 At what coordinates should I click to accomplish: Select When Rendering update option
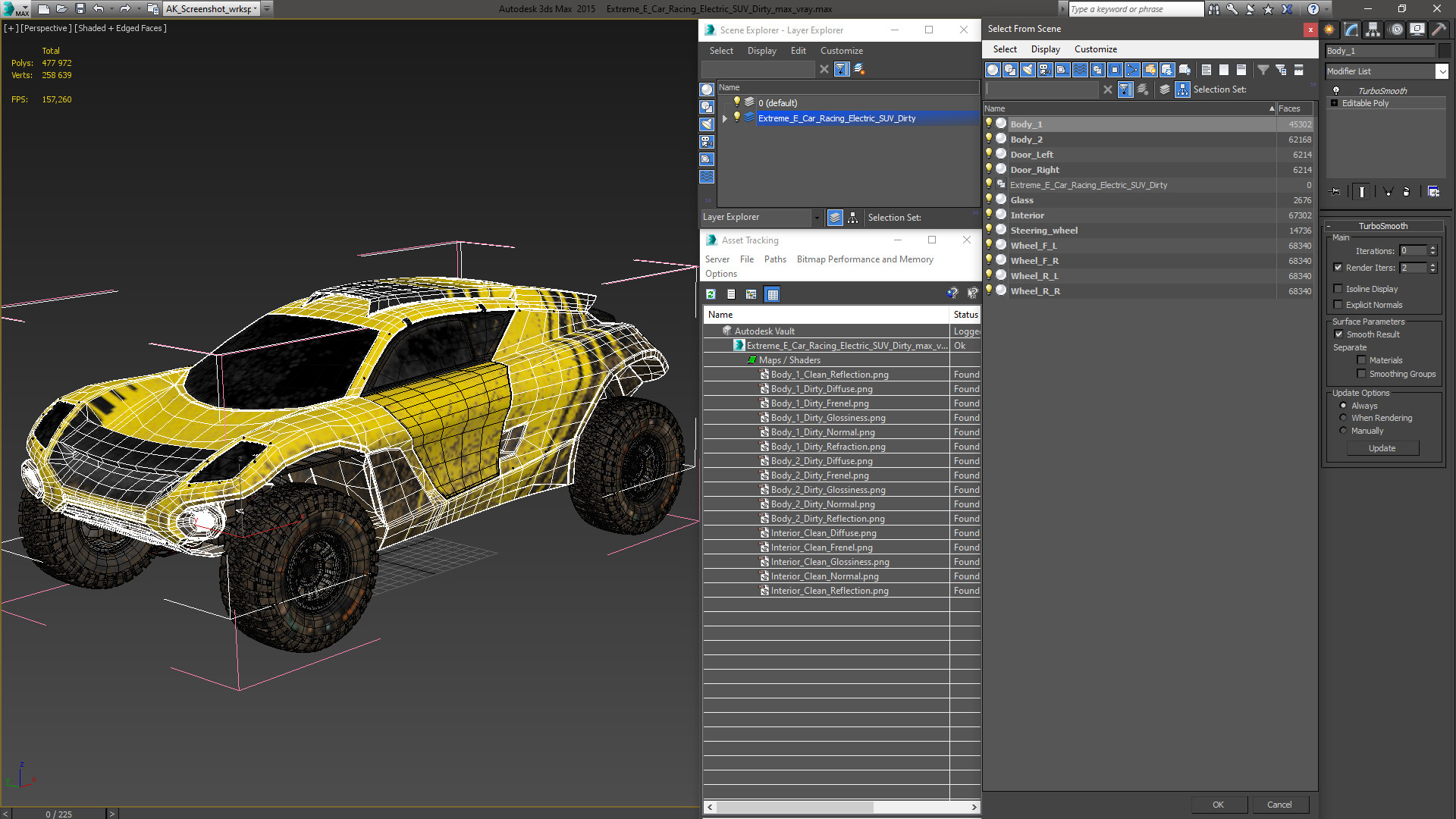(x=1343, y=418)
